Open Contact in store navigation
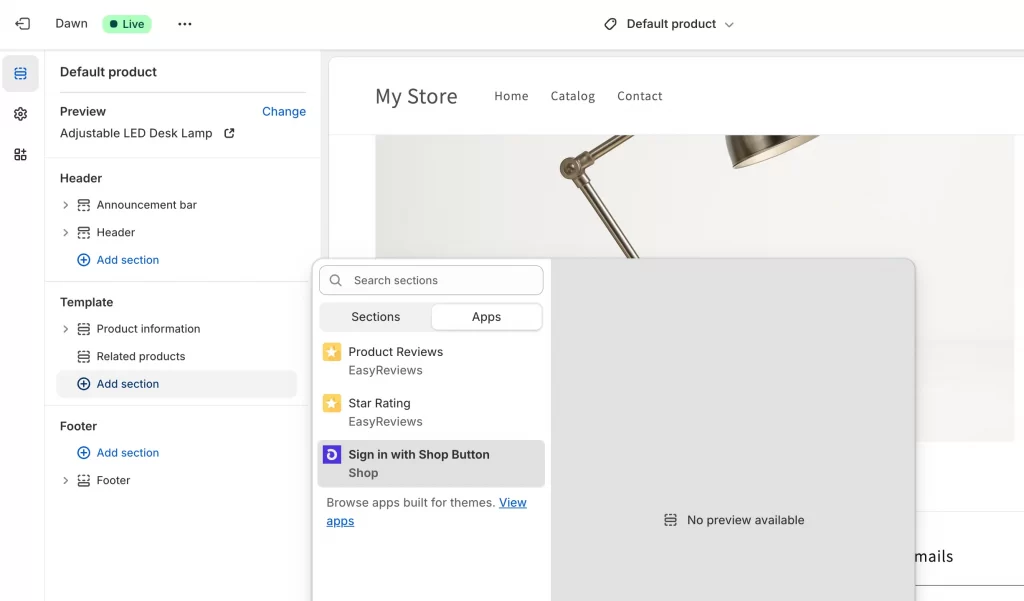This screenshot has width=1024, height=601. point(639,96)
